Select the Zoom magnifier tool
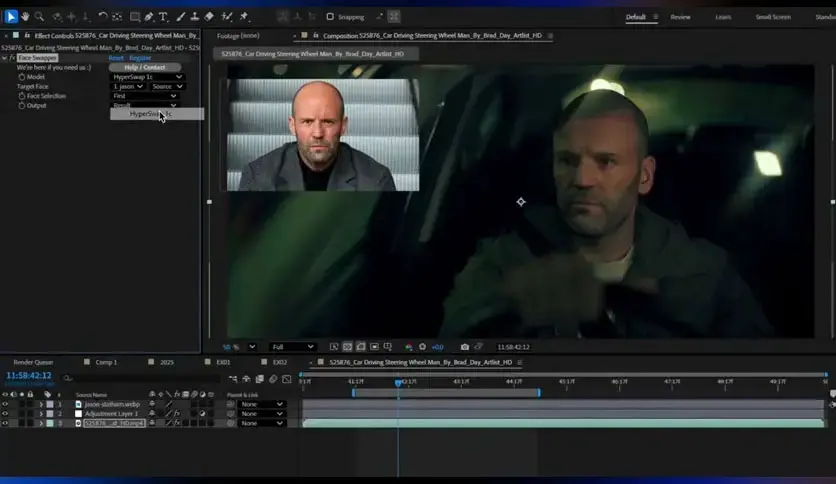This screenshot has width=836, height=484. coord(39,17)
